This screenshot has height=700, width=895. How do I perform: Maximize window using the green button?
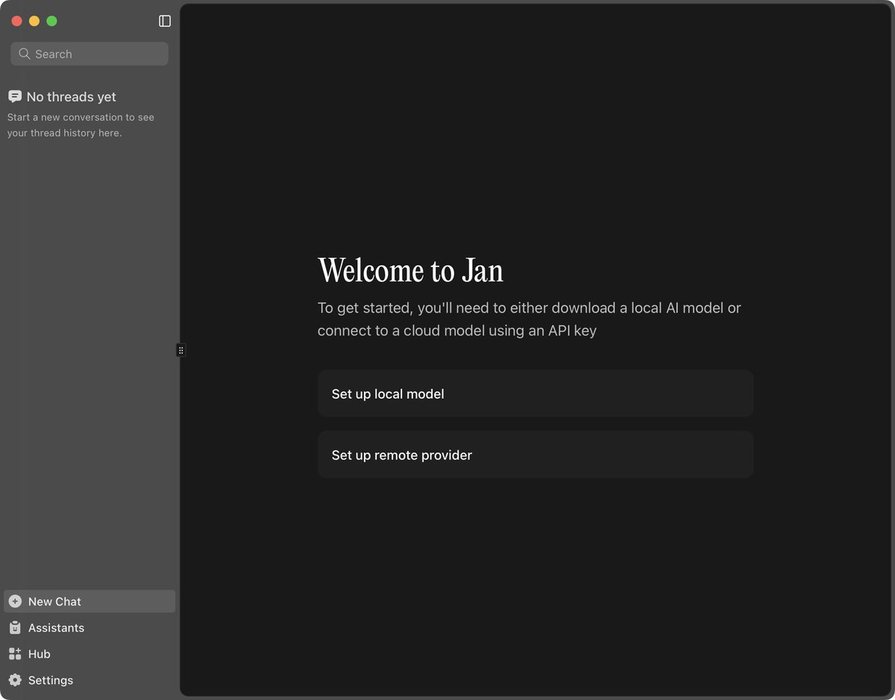pos(52,21)
